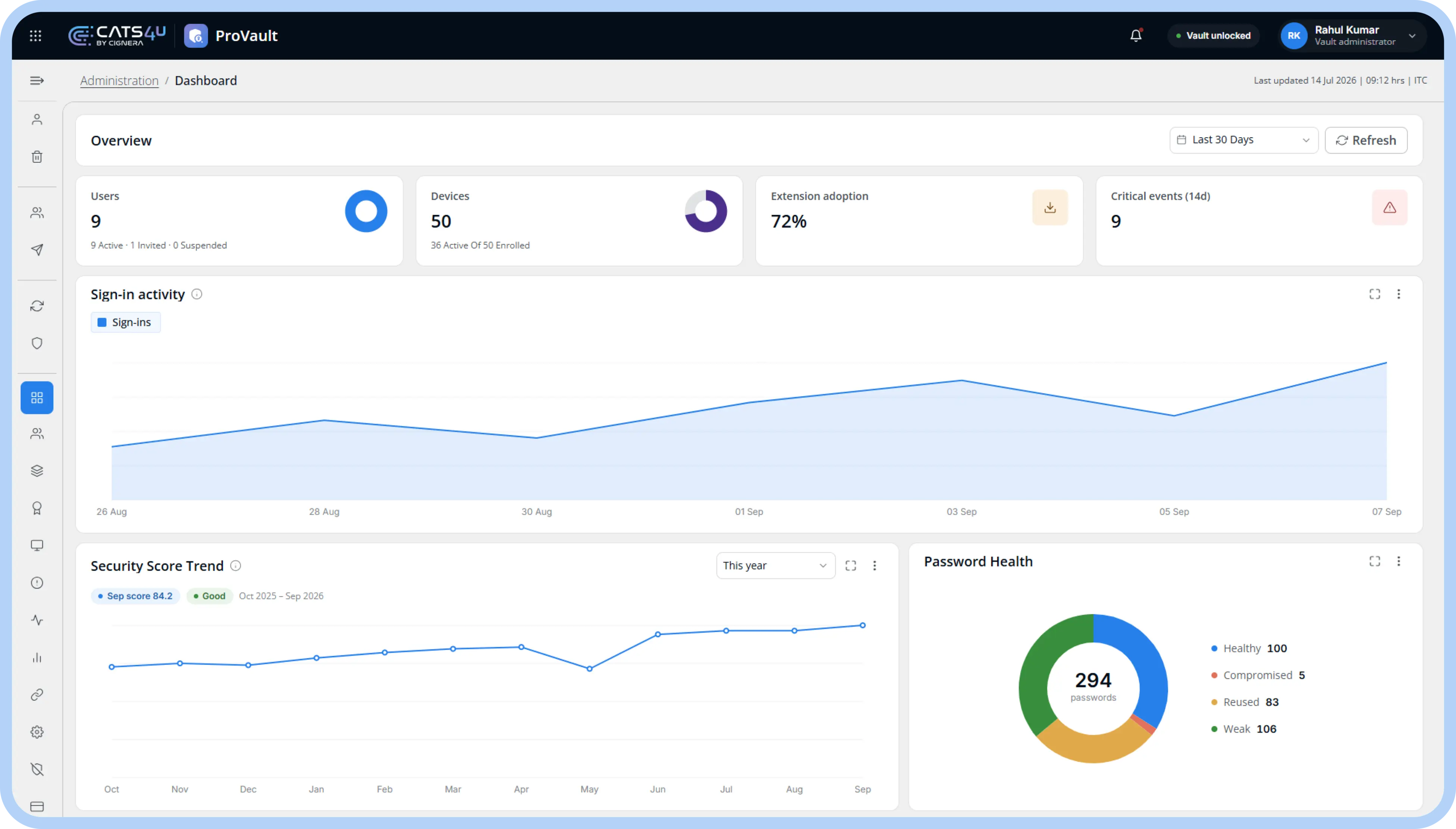The image size is (1456, 829).
Task: Click the Refresh button
Action: pyautogui.click(x=1365, y=140)
